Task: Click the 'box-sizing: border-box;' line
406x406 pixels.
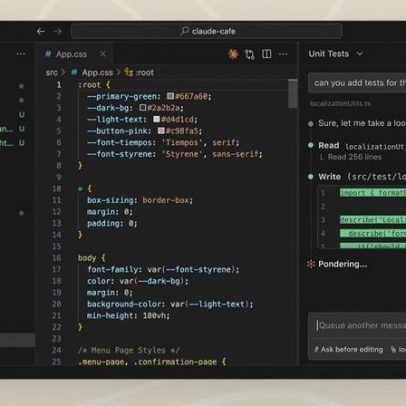Action: click(x=140, y=200)
